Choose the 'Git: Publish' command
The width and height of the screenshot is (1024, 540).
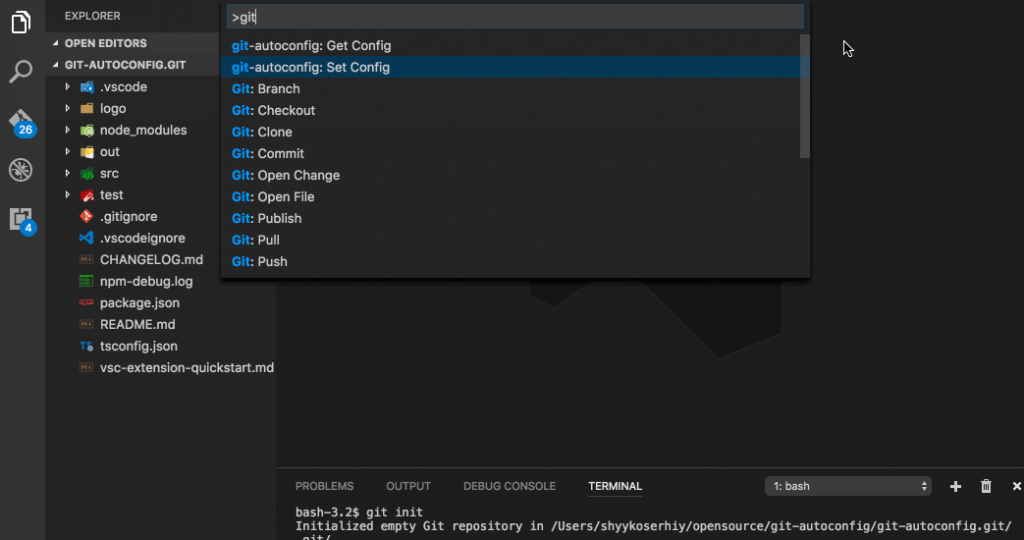[511, 218]
